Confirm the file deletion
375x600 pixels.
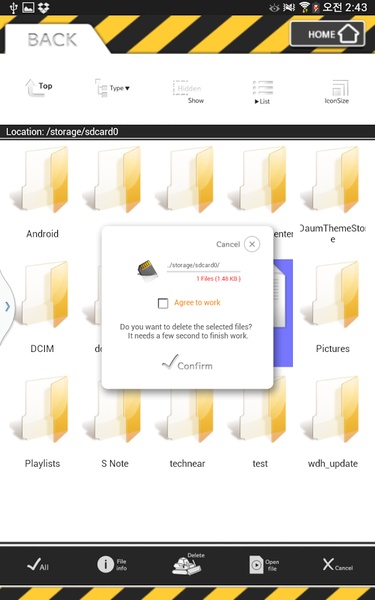187,363
